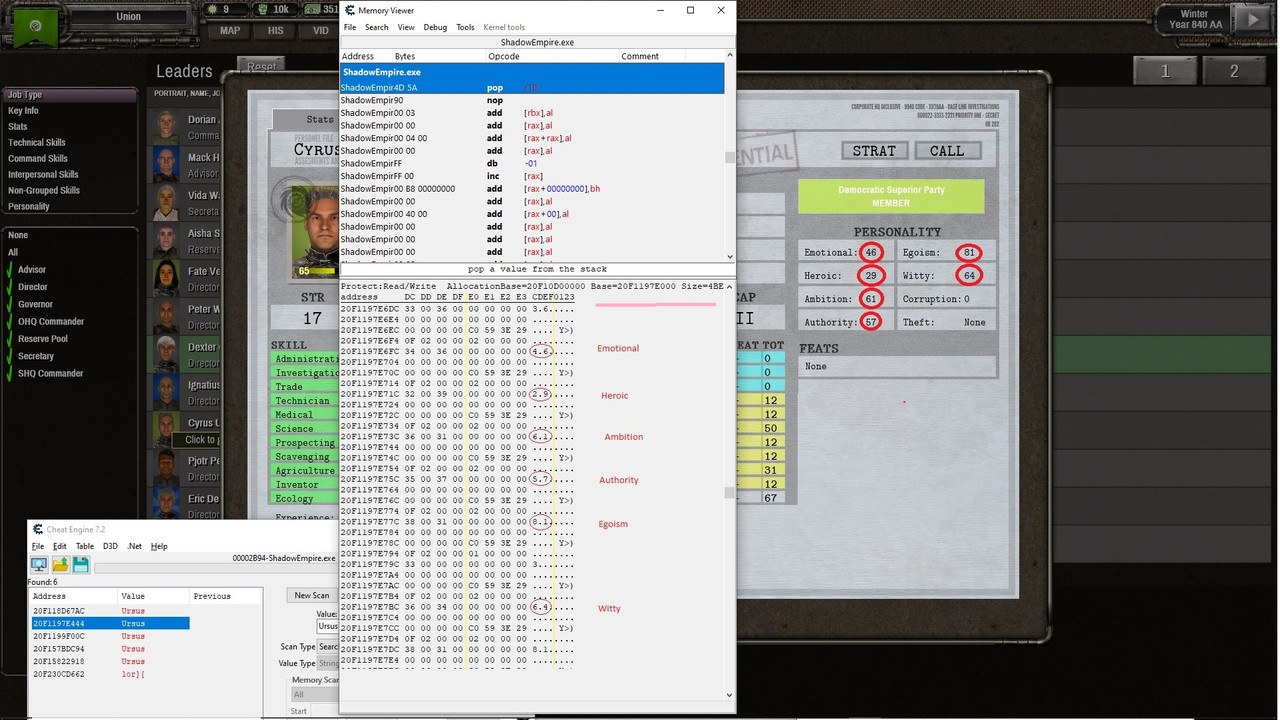1280x720 pixels.
Task: Open the Memory Scan region All dropdown
Action: (x=313, y=694)
